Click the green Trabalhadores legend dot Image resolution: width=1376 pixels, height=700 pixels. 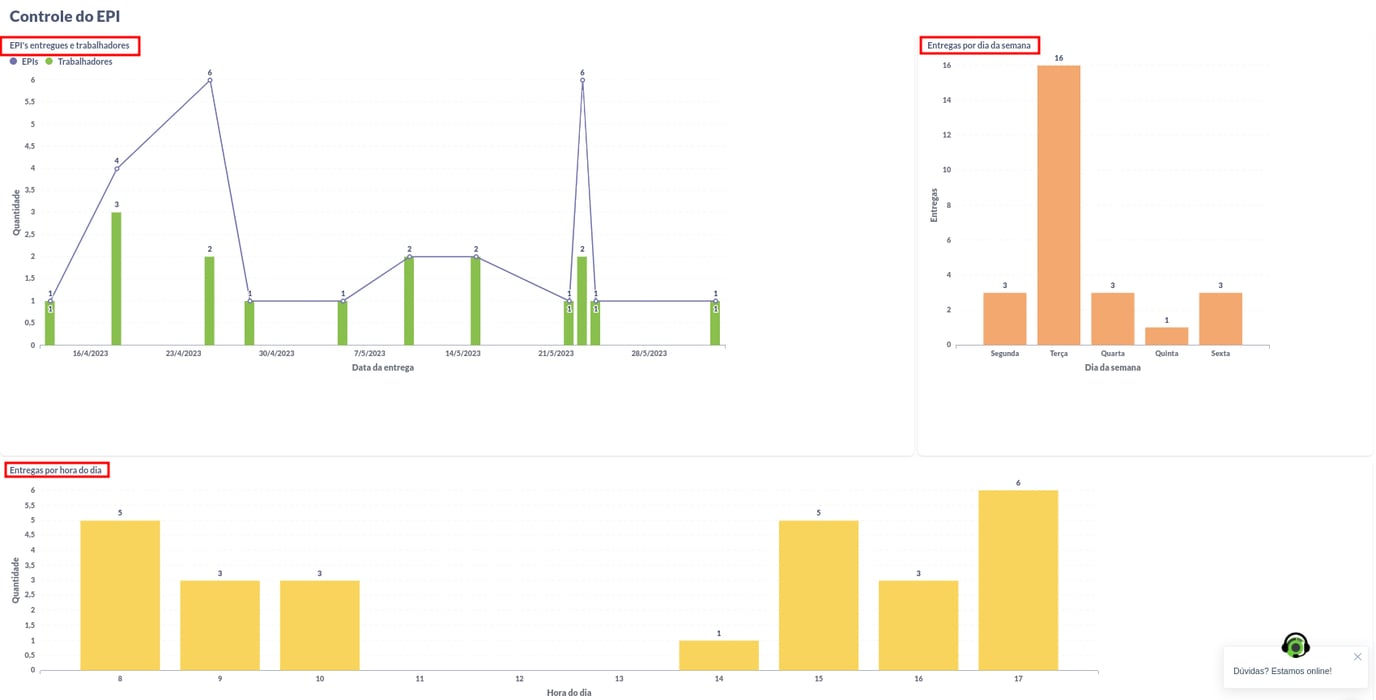point(48,61)
